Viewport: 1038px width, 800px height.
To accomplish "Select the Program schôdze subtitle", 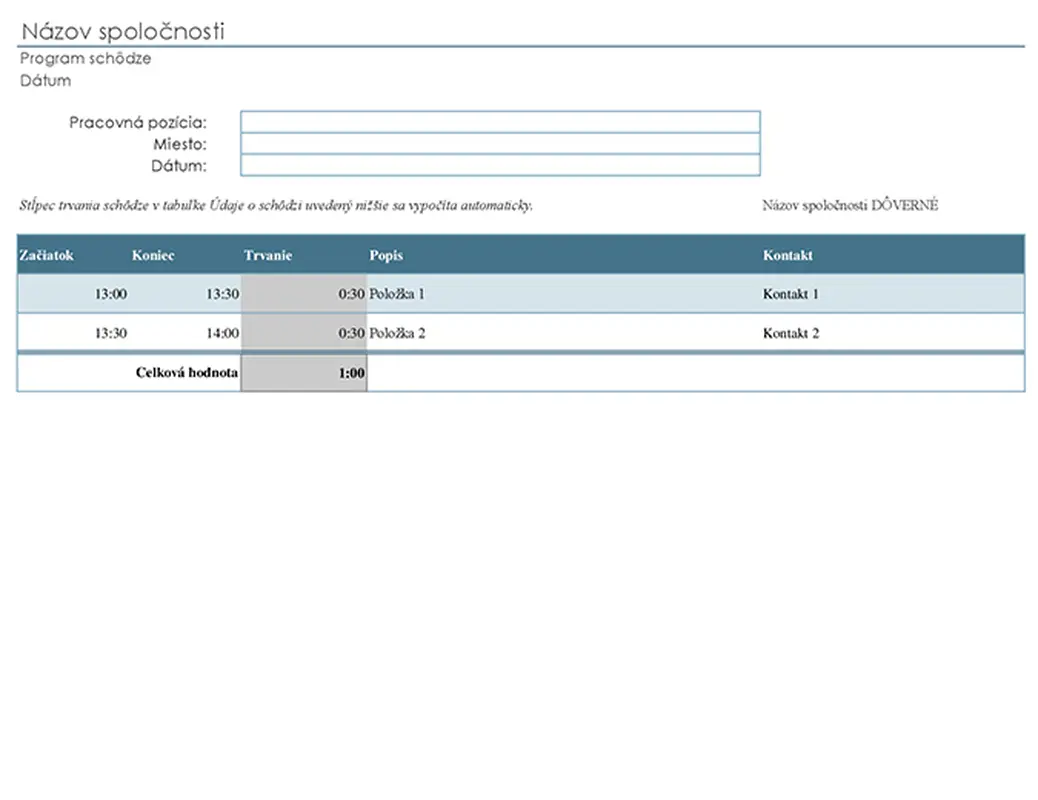I will pyautogui.click(x=85, y=58).
